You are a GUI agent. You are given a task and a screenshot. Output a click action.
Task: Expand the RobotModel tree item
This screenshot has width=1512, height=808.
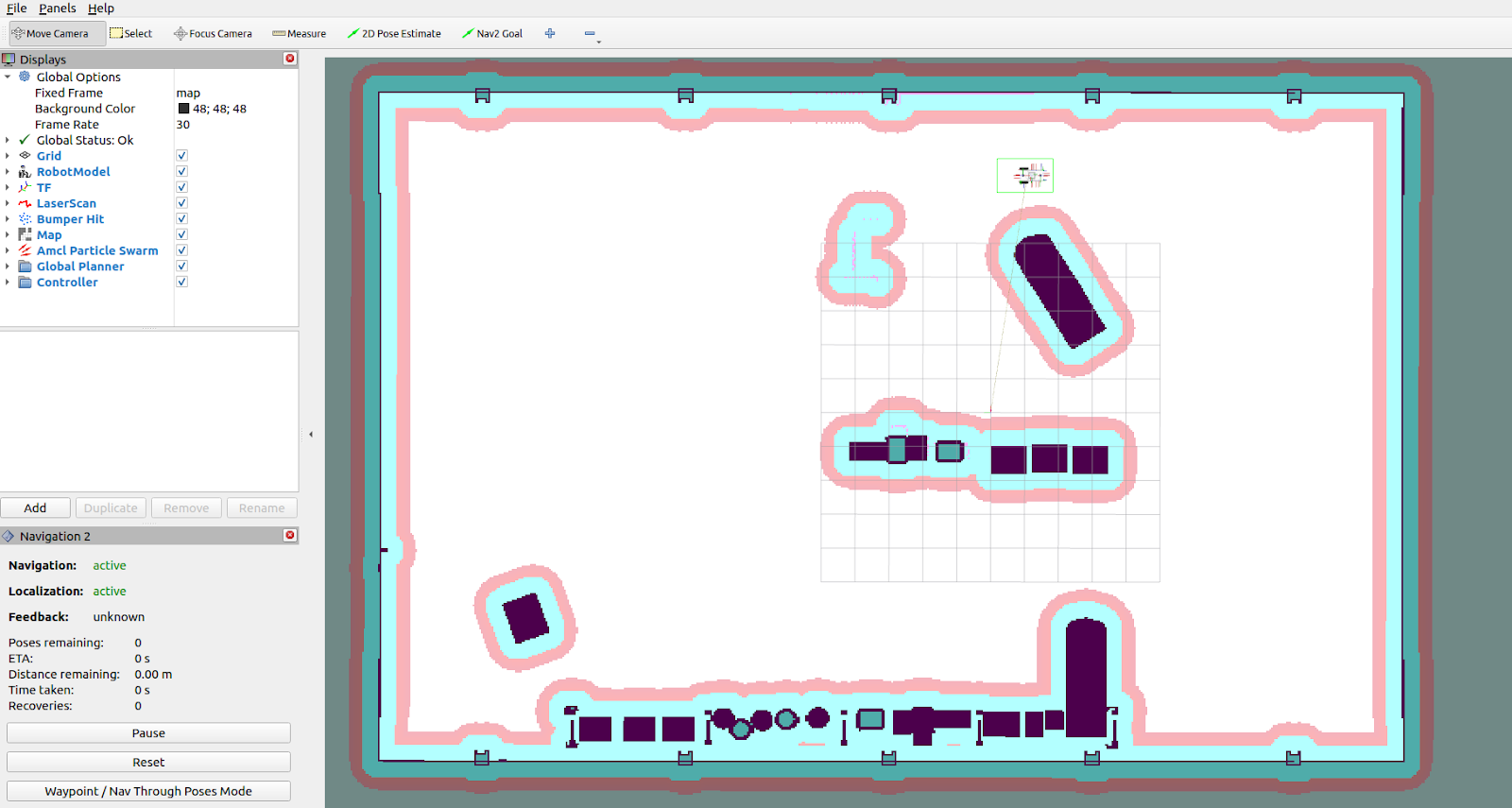point(8,172)
